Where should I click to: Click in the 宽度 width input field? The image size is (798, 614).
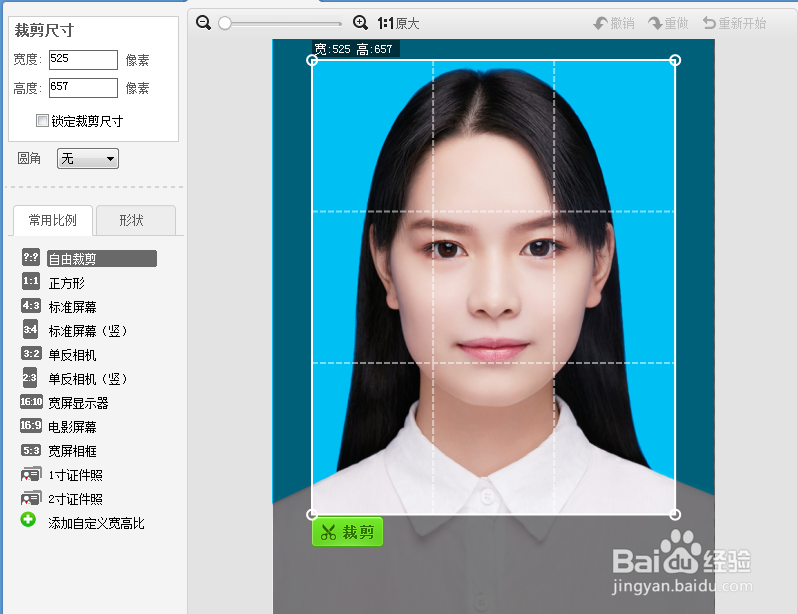tap(83, 60)
